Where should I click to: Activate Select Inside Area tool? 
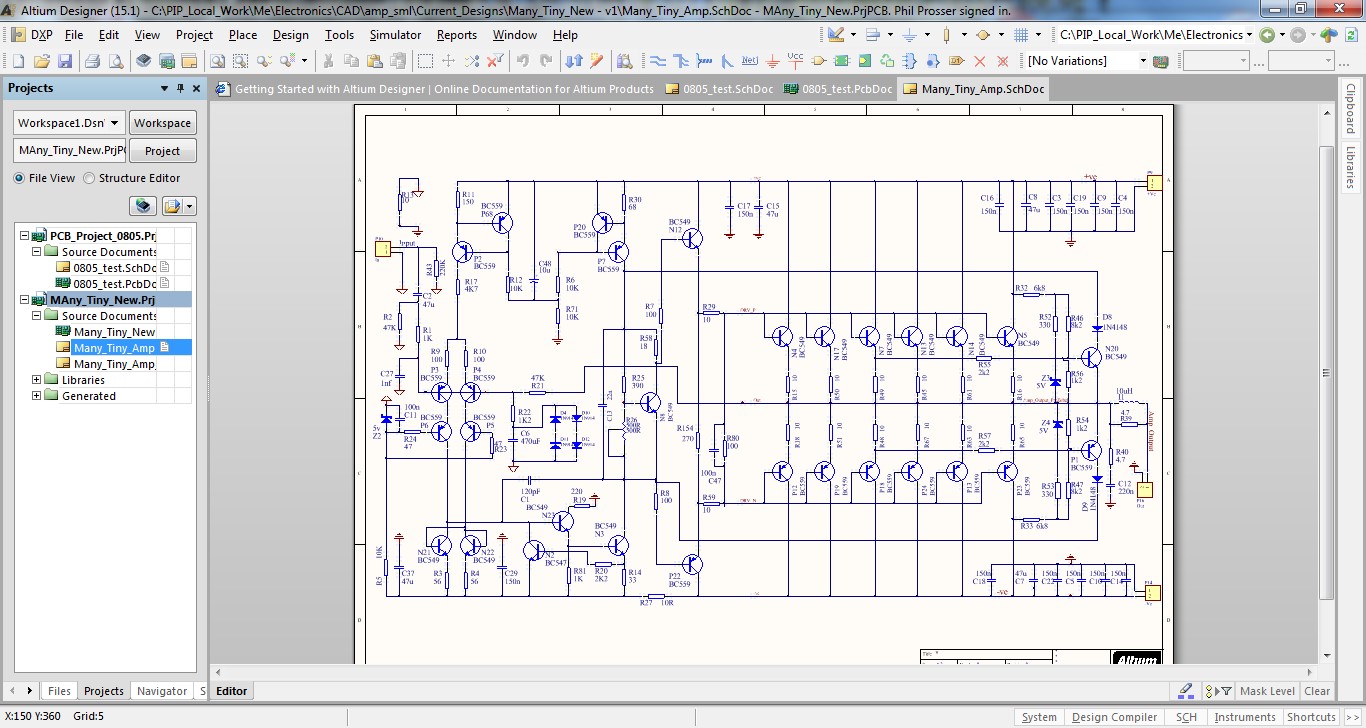(x=425, y=61)
